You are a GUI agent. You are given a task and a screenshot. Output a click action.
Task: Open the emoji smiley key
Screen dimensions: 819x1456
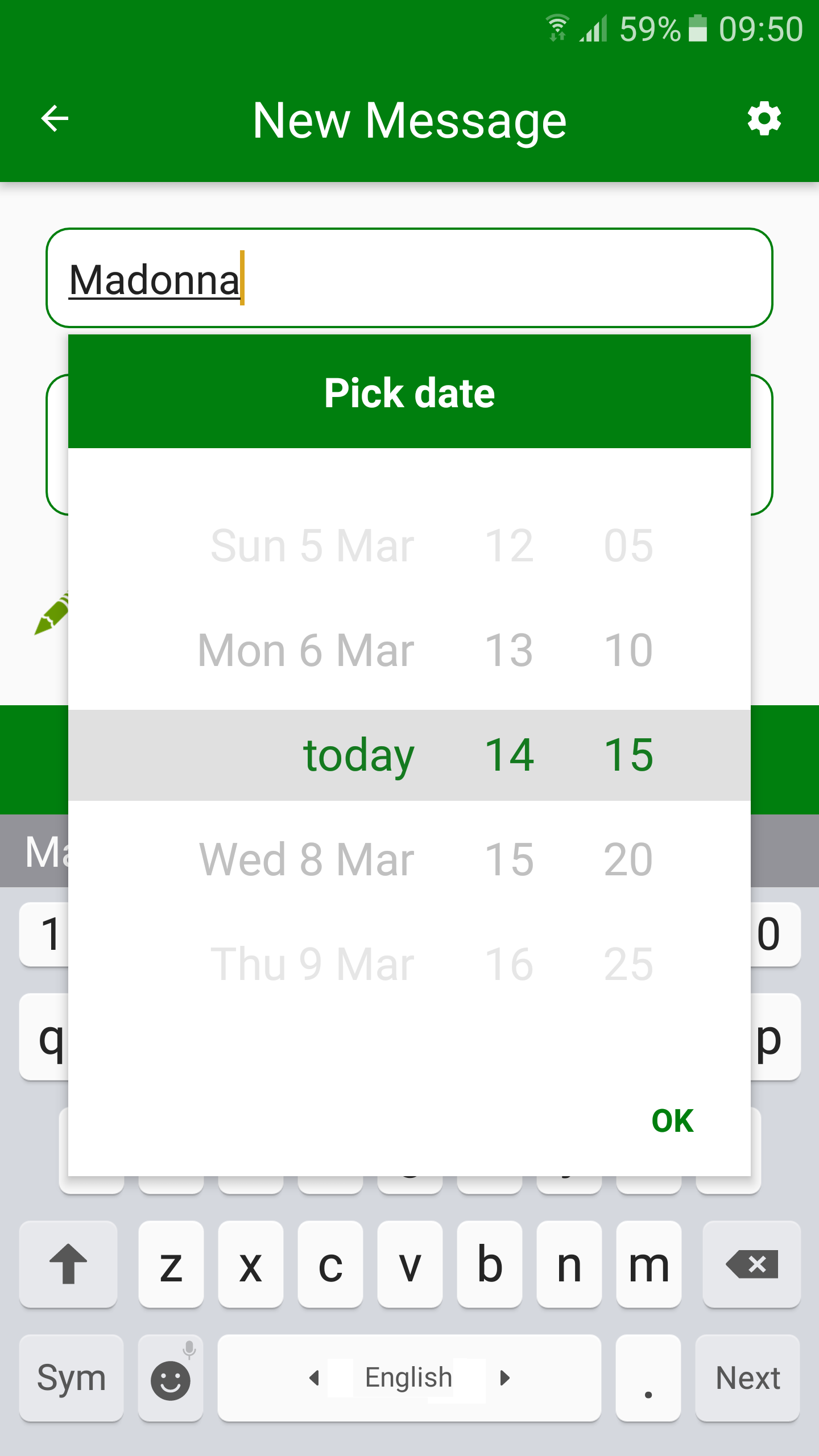[x=170, y=1379]
